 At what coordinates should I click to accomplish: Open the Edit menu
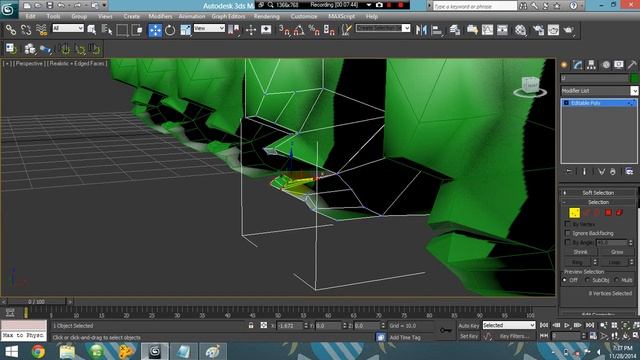click(x=31, y=16)
